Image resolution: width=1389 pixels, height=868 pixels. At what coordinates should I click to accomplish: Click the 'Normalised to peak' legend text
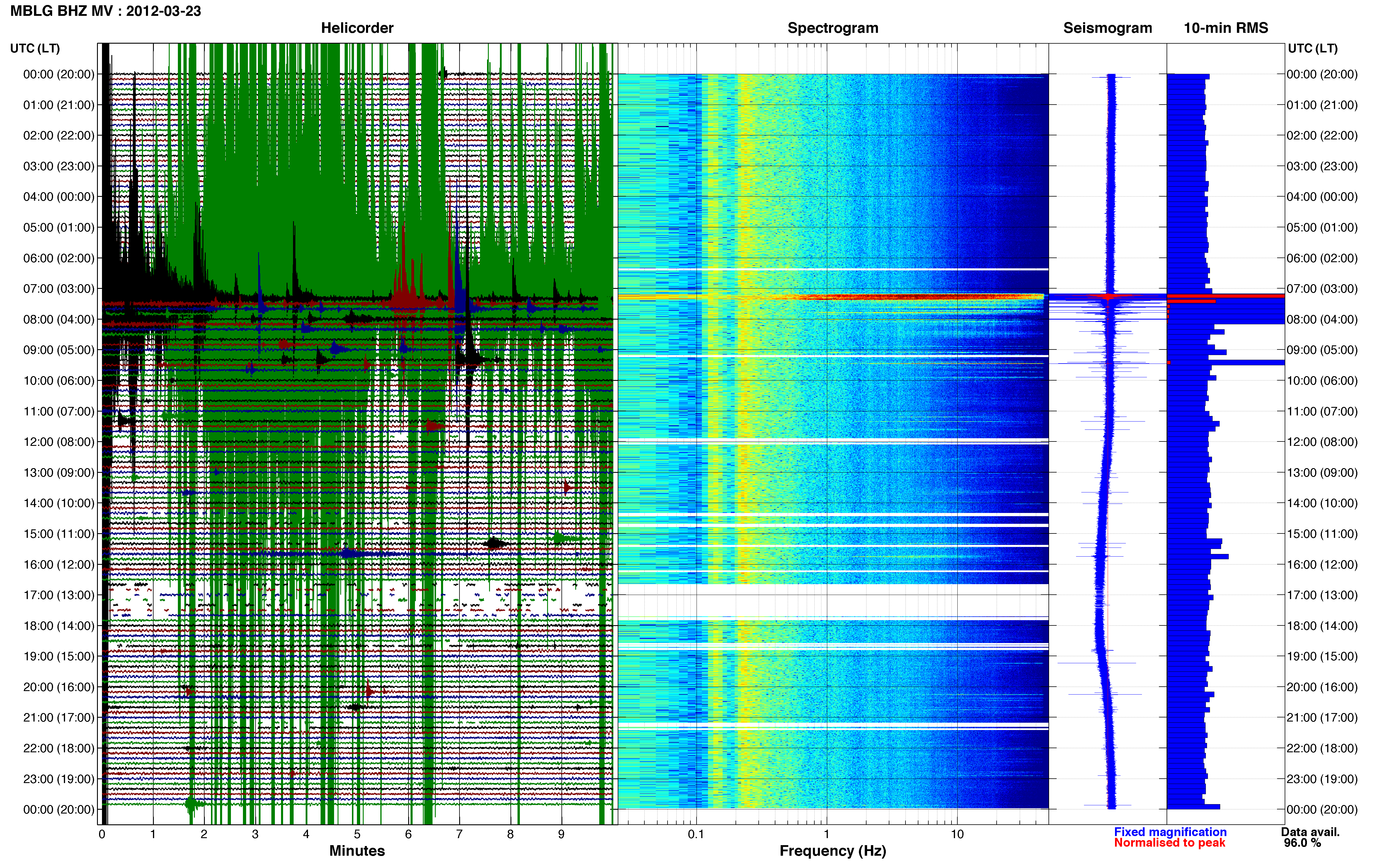[1169, 843]
